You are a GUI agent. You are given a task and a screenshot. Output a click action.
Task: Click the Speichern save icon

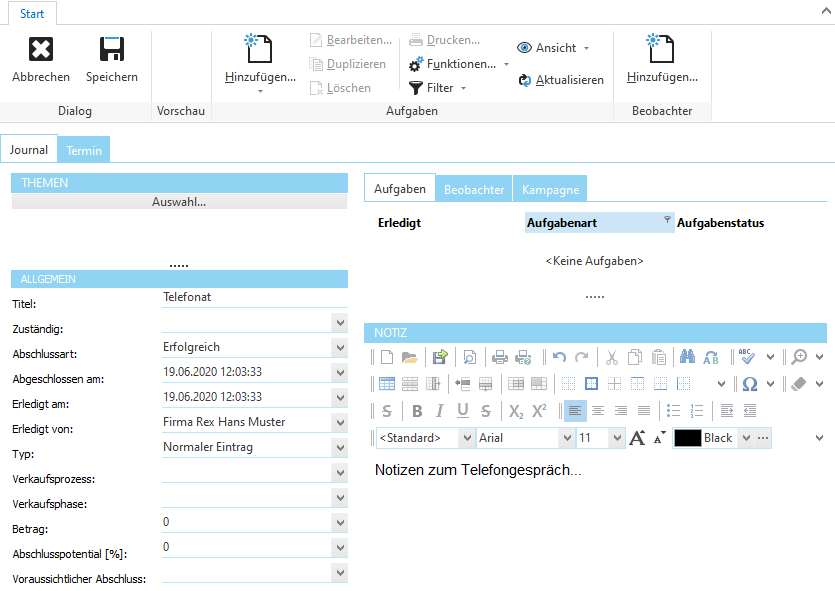tap(110, 48)
